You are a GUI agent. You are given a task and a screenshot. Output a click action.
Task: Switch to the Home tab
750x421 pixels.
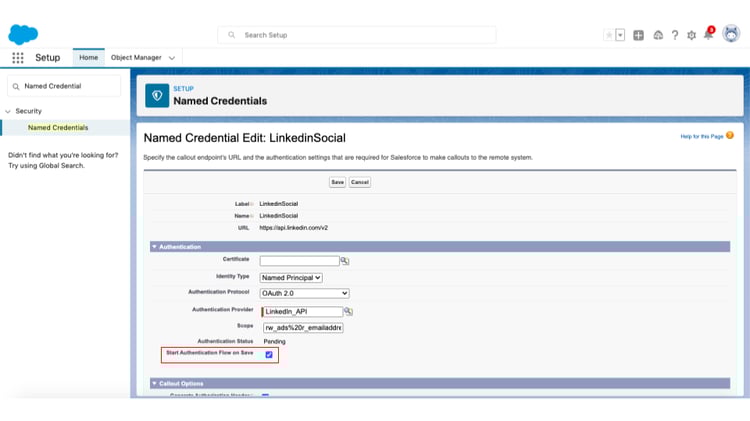(88, 57)
